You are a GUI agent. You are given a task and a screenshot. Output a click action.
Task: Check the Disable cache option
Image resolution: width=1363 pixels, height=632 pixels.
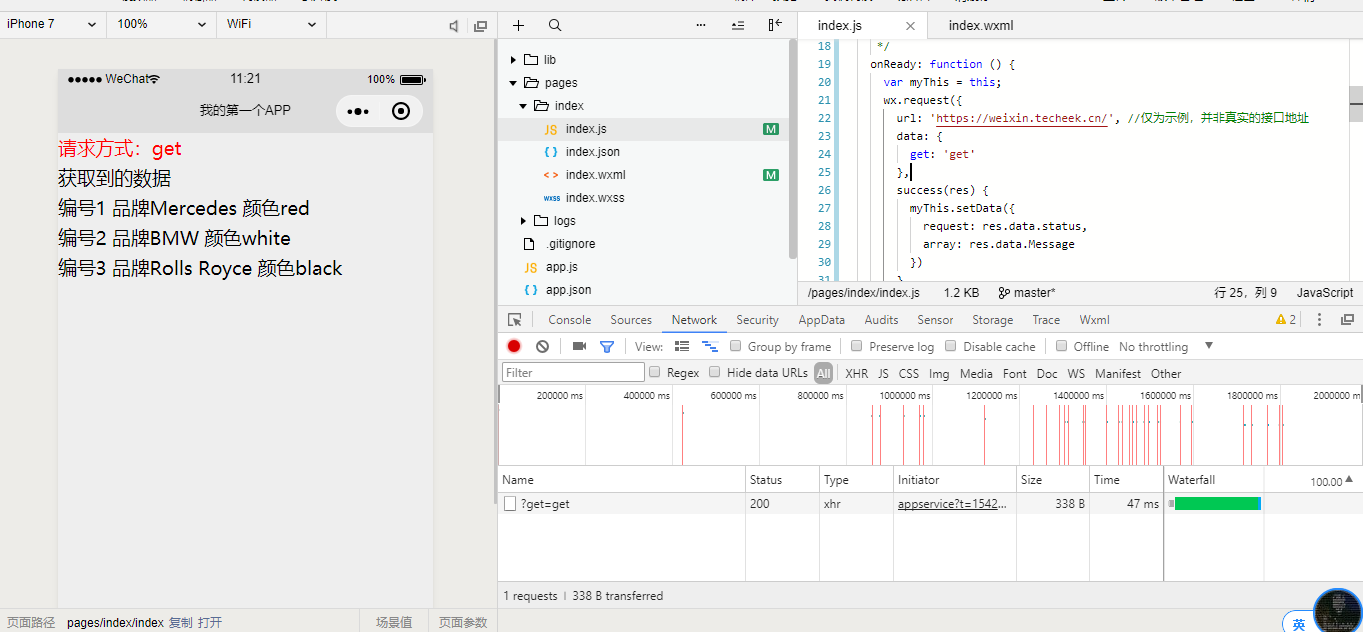tap(950, 346)
